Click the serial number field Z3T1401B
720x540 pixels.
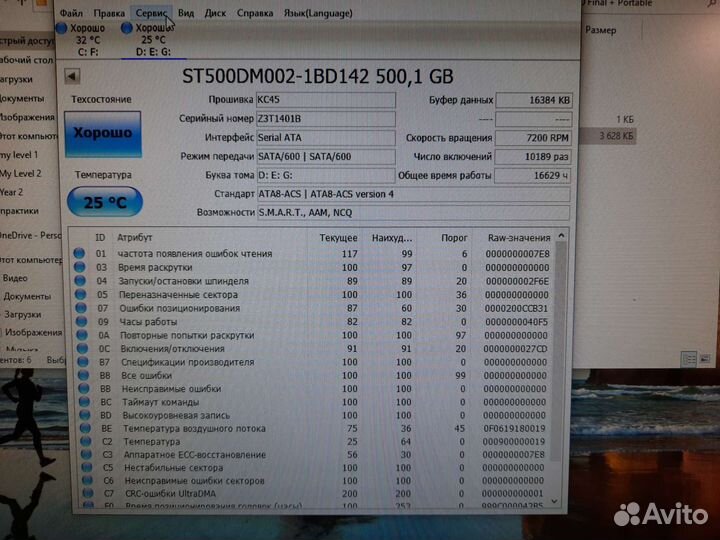pos(326,119)
